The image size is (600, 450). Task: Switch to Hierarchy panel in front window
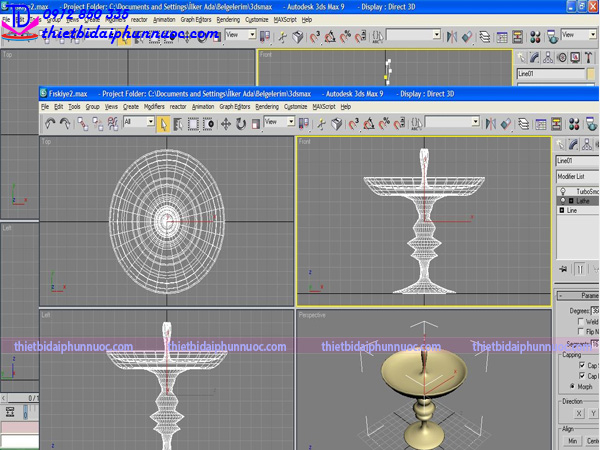click(587, 144)
